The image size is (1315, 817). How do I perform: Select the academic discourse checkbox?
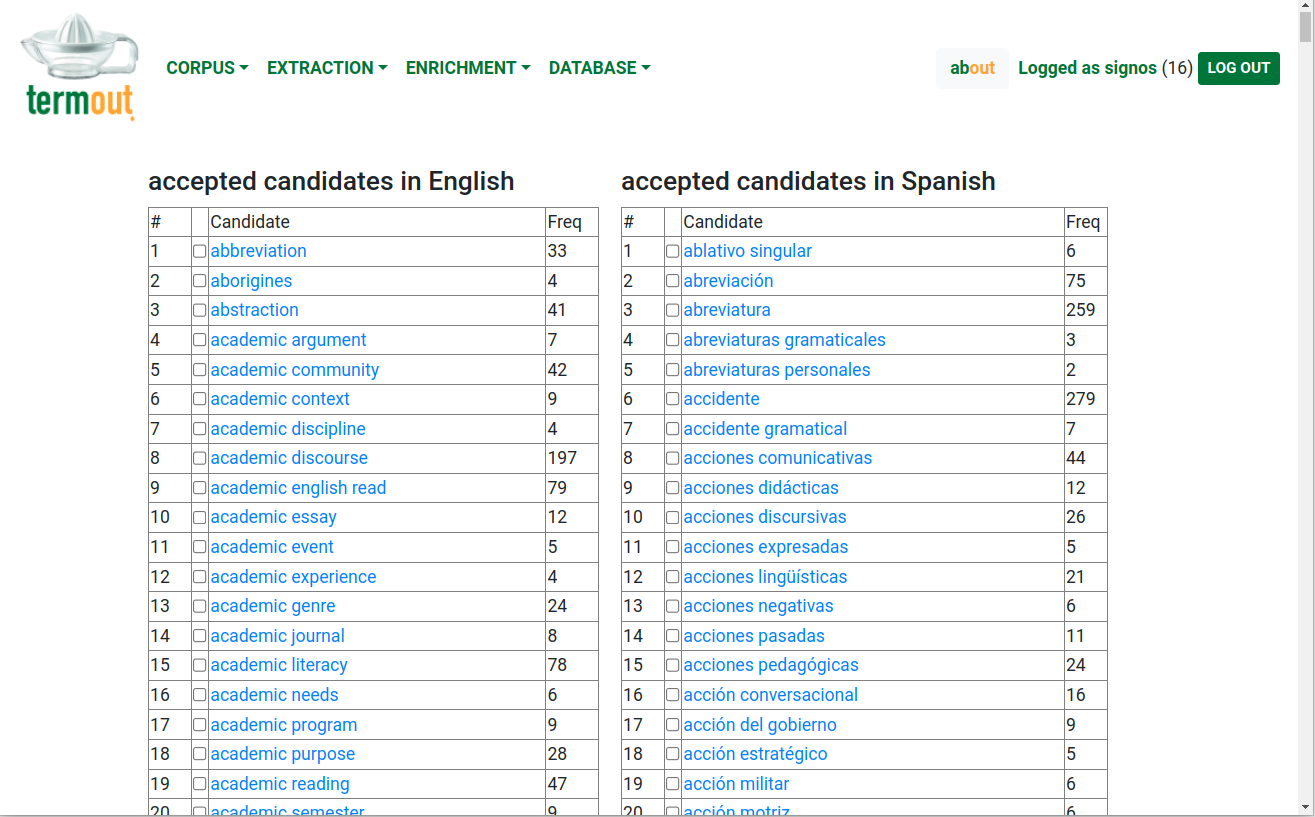pyautogui.click(x=200, y=459)
